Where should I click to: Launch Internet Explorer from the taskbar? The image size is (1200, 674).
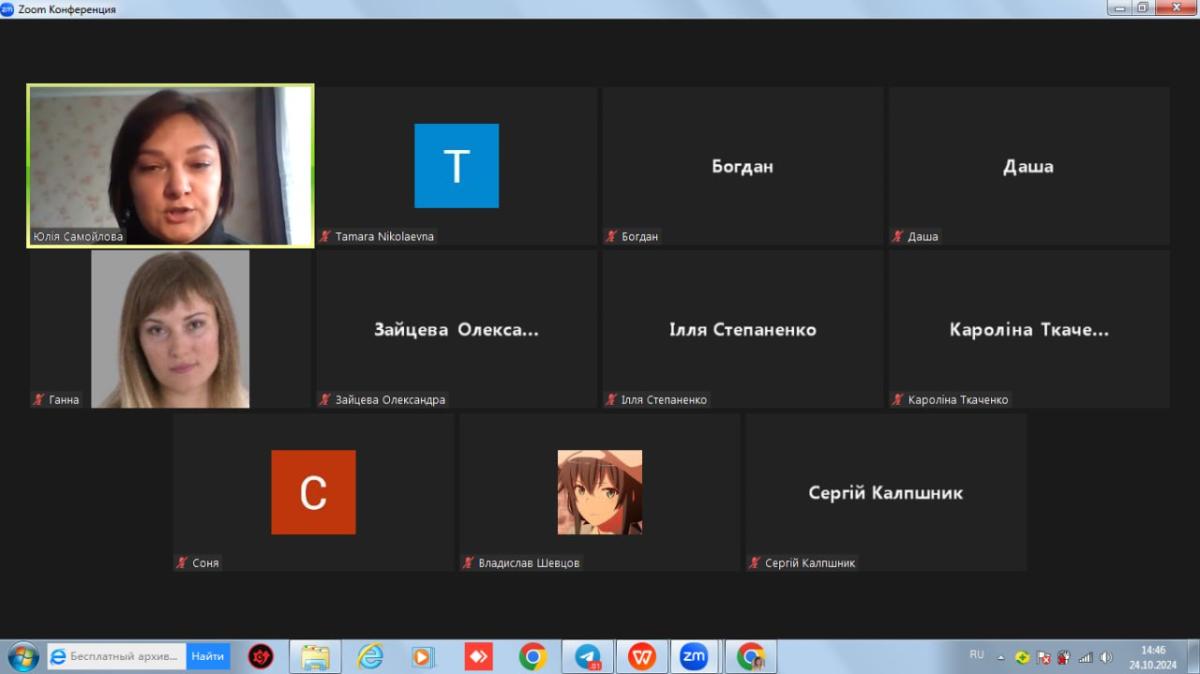pyautogui.click(x=370, y=657)
